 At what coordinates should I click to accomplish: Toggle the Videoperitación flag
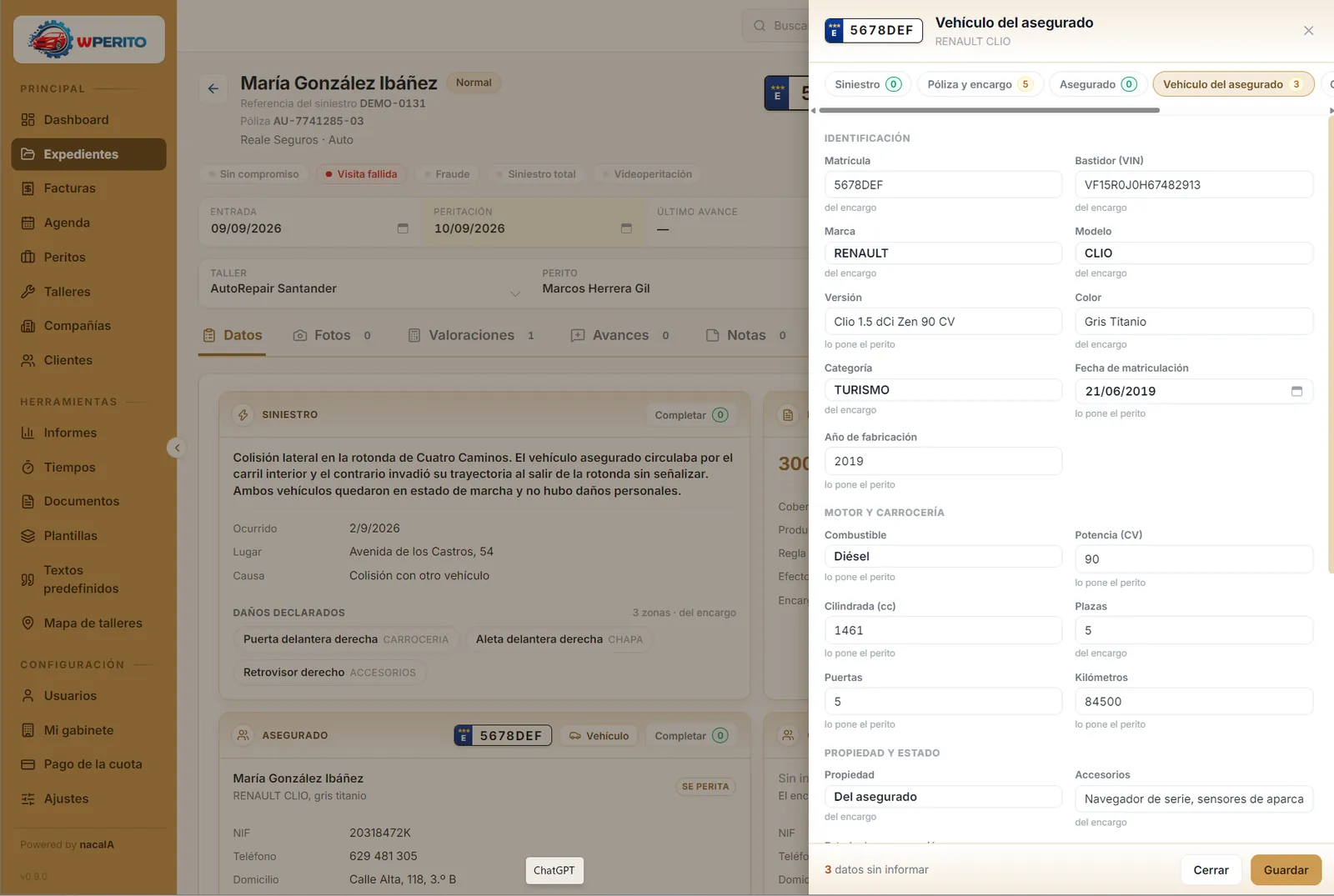647,174
